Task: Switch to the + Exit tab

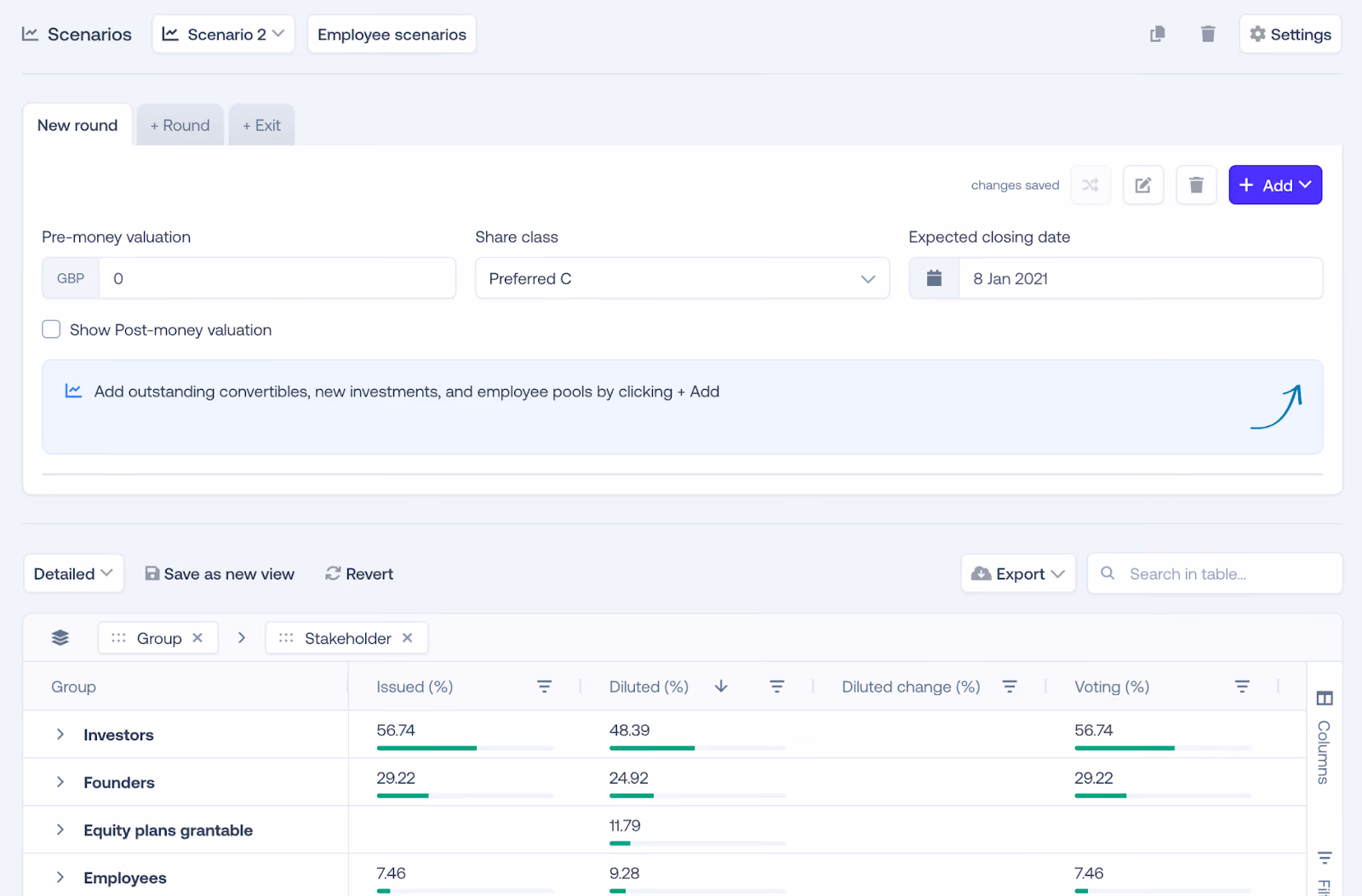Action: (x=261, y=125)
